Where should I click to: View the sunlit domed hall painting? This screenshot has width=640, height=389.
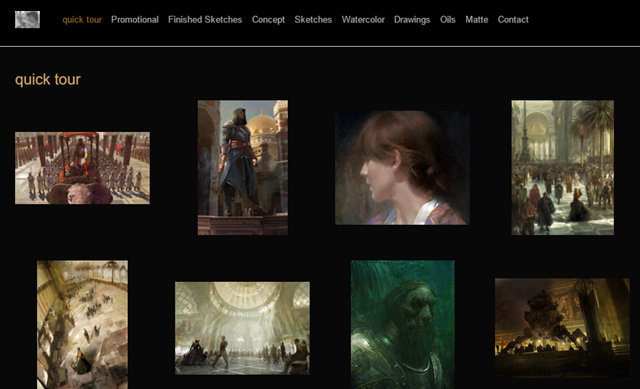[x=242, y=328]
